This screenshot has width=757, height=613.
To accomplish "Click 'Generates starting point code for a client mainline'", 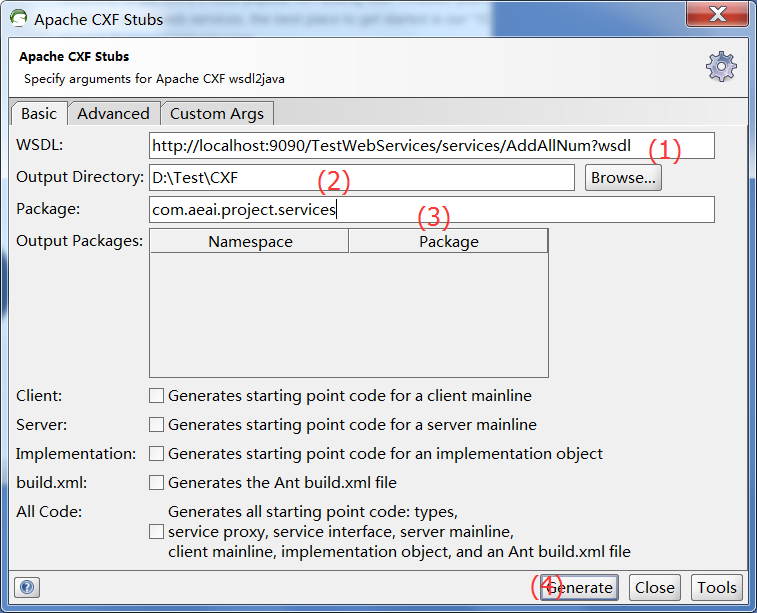I will (350, 396).
